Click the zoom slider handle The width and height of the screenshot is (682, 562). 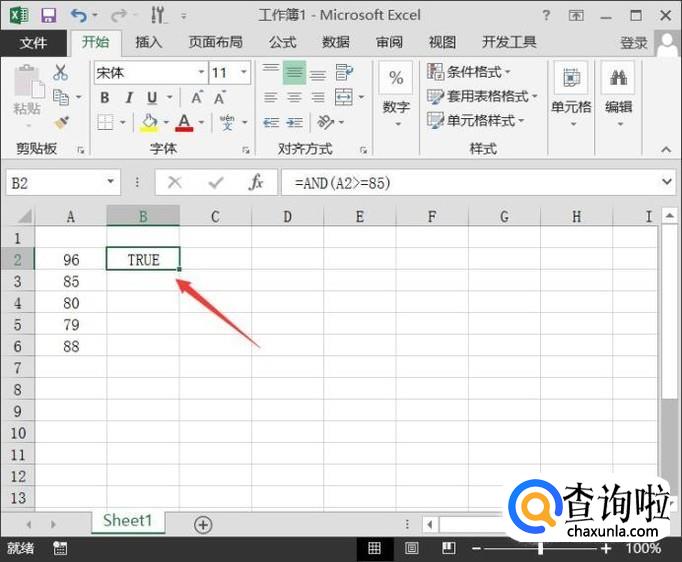coord(540,549)
